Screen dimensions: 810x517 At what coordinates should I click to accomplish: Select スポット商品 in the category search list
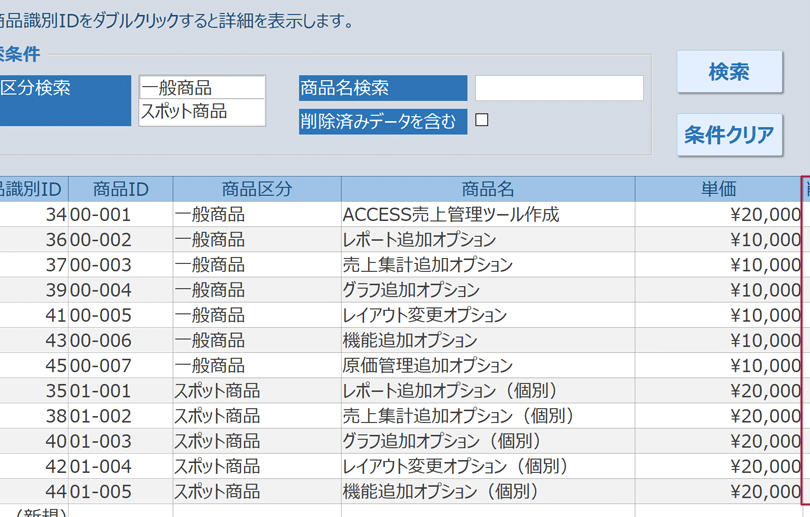[202, 112]
